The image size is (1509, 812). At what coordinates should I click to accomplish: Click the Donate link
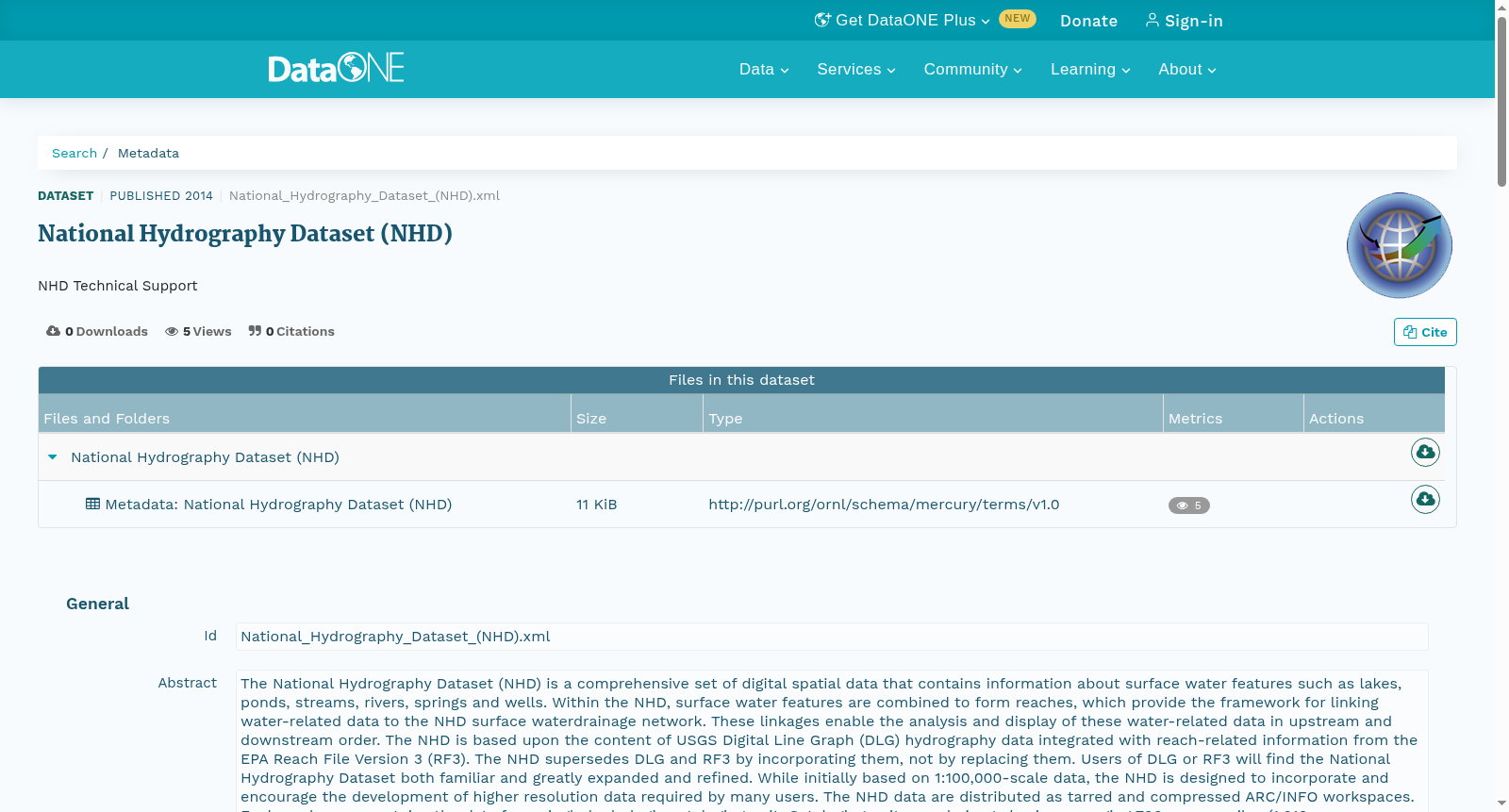(1088, 21)
